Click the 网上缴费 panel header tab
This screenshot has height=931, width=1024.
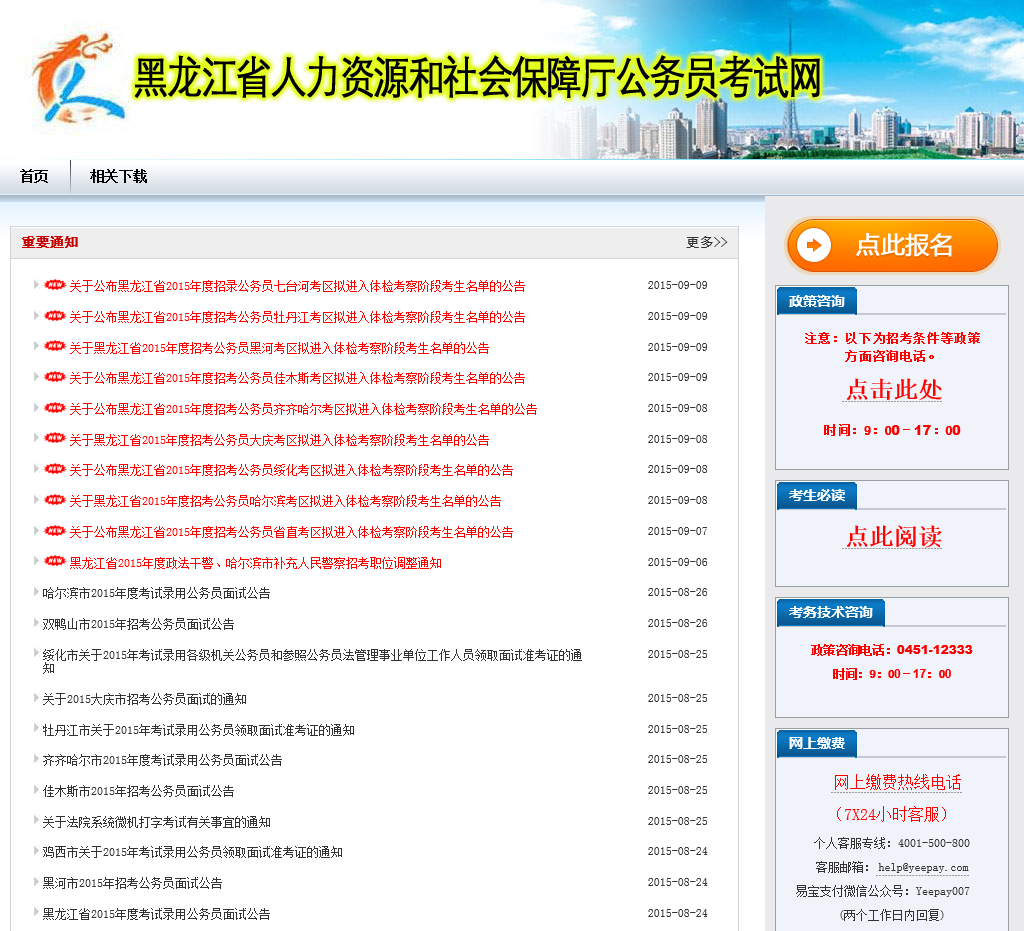tap(816, 743)
